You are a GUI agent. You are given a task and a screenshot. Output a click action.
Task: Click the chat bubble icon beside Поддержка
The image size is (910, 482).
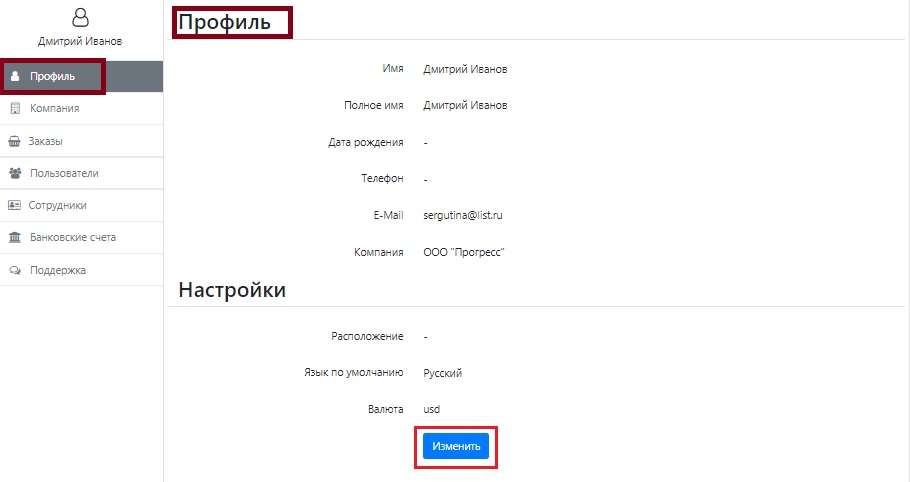click(15, 270)
